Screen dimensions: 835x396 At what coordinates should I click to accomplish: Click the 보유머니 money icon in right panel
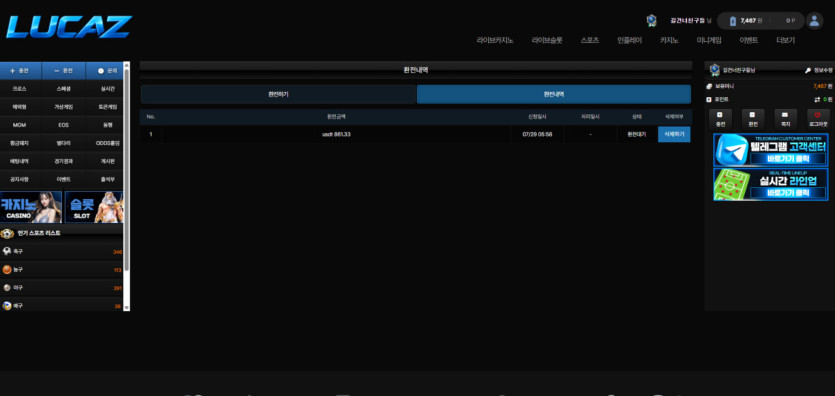click(709, 86)
